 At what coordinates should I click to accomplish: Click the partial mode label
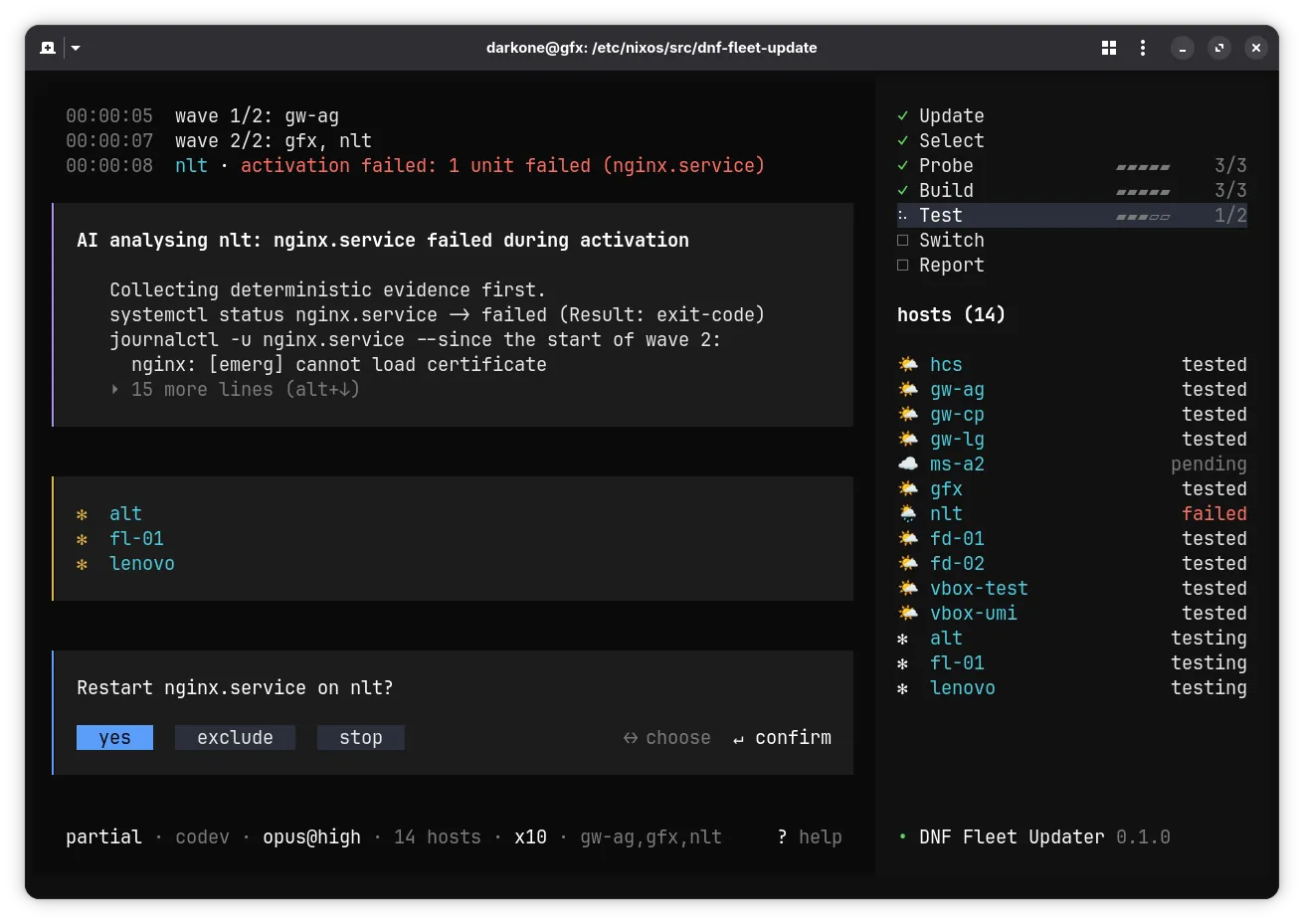(x=103, y=837)
